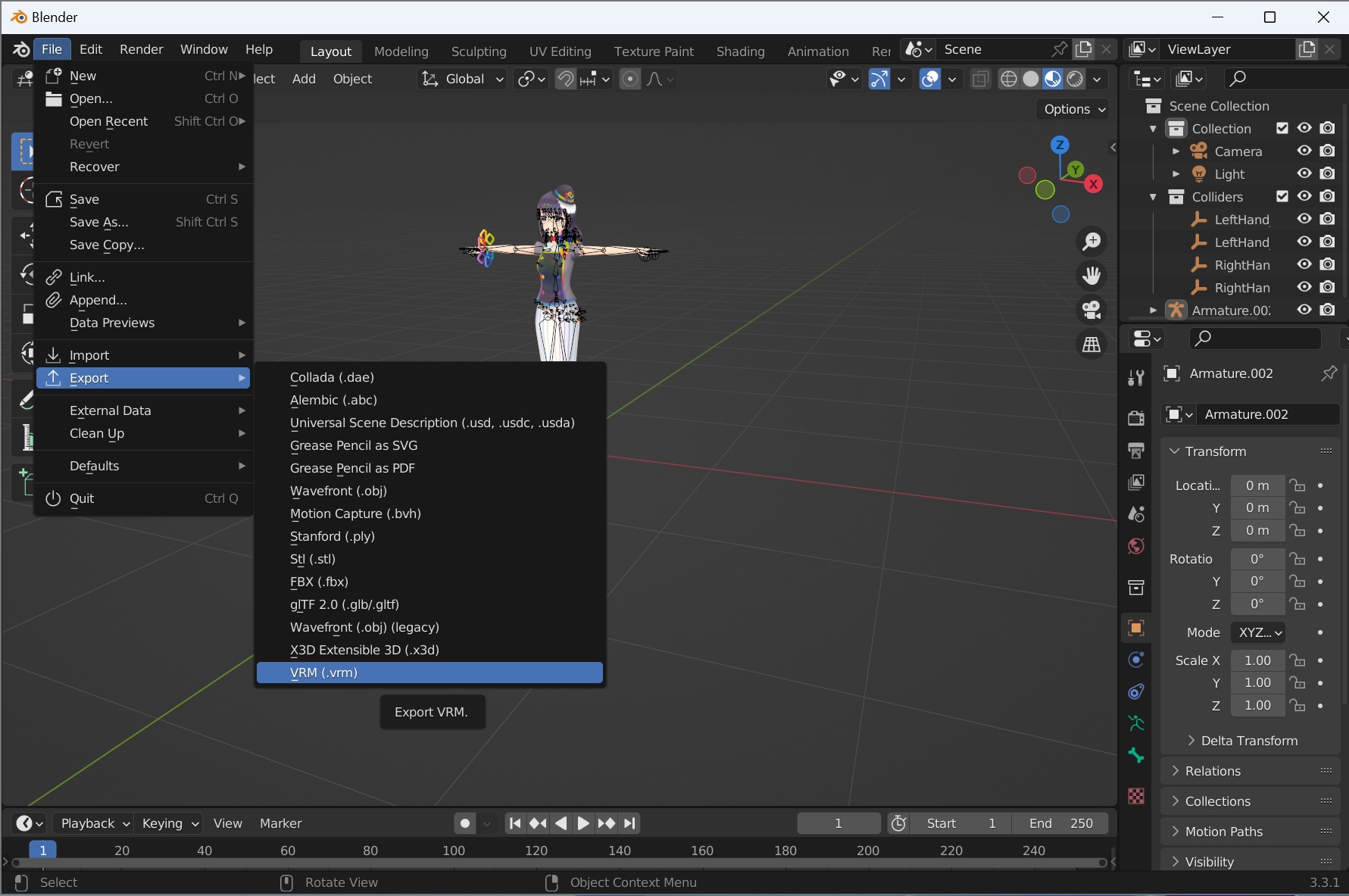The height and width of the screenshot is (896, 1349).
Task: Click new scene duplicate icon
Action: click(1084, 49)
